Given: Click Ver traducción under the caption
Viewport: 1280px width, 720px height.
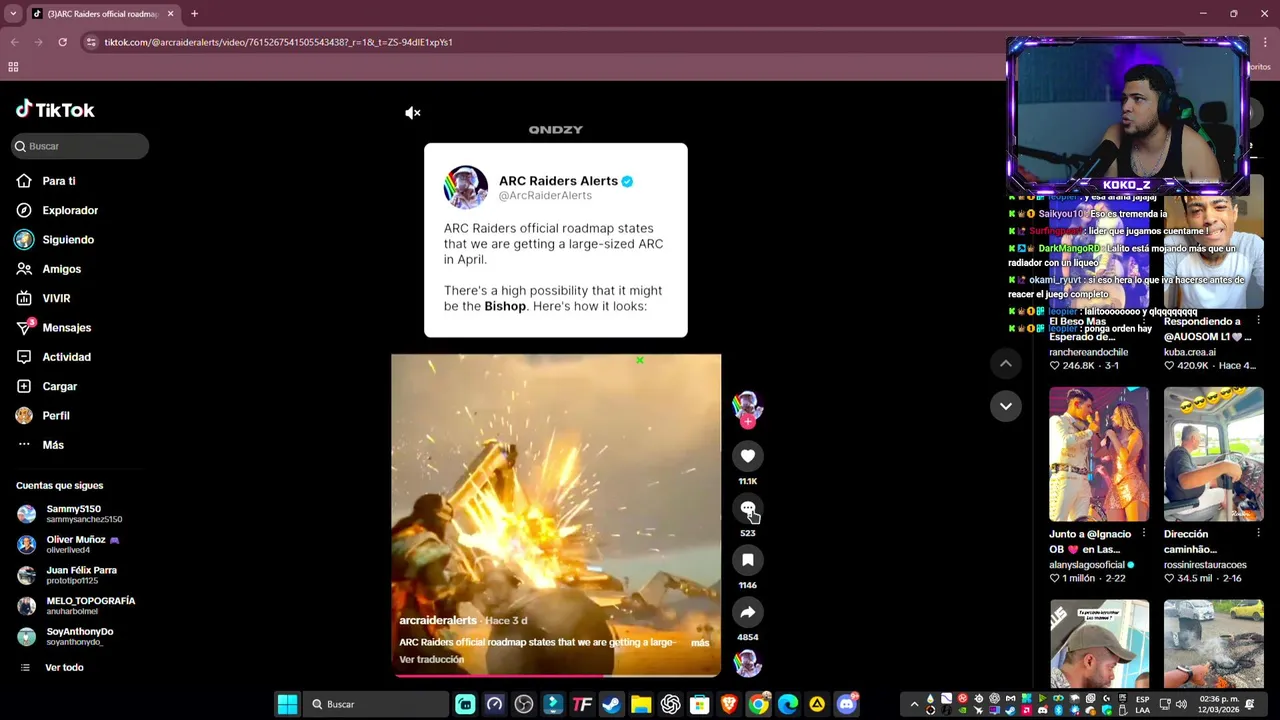Looking at the screenshot, I should click(432, 660).
